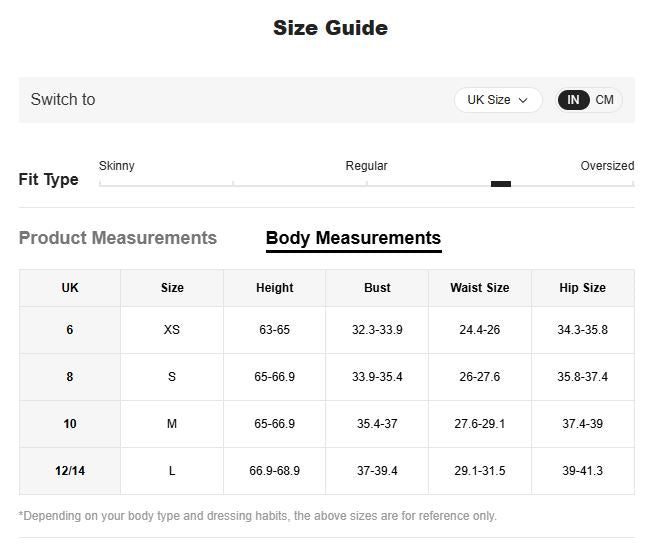This screenshot has width=661, height=550.
Task: Select the Body Measurements tab
Action: click(353, 238)
